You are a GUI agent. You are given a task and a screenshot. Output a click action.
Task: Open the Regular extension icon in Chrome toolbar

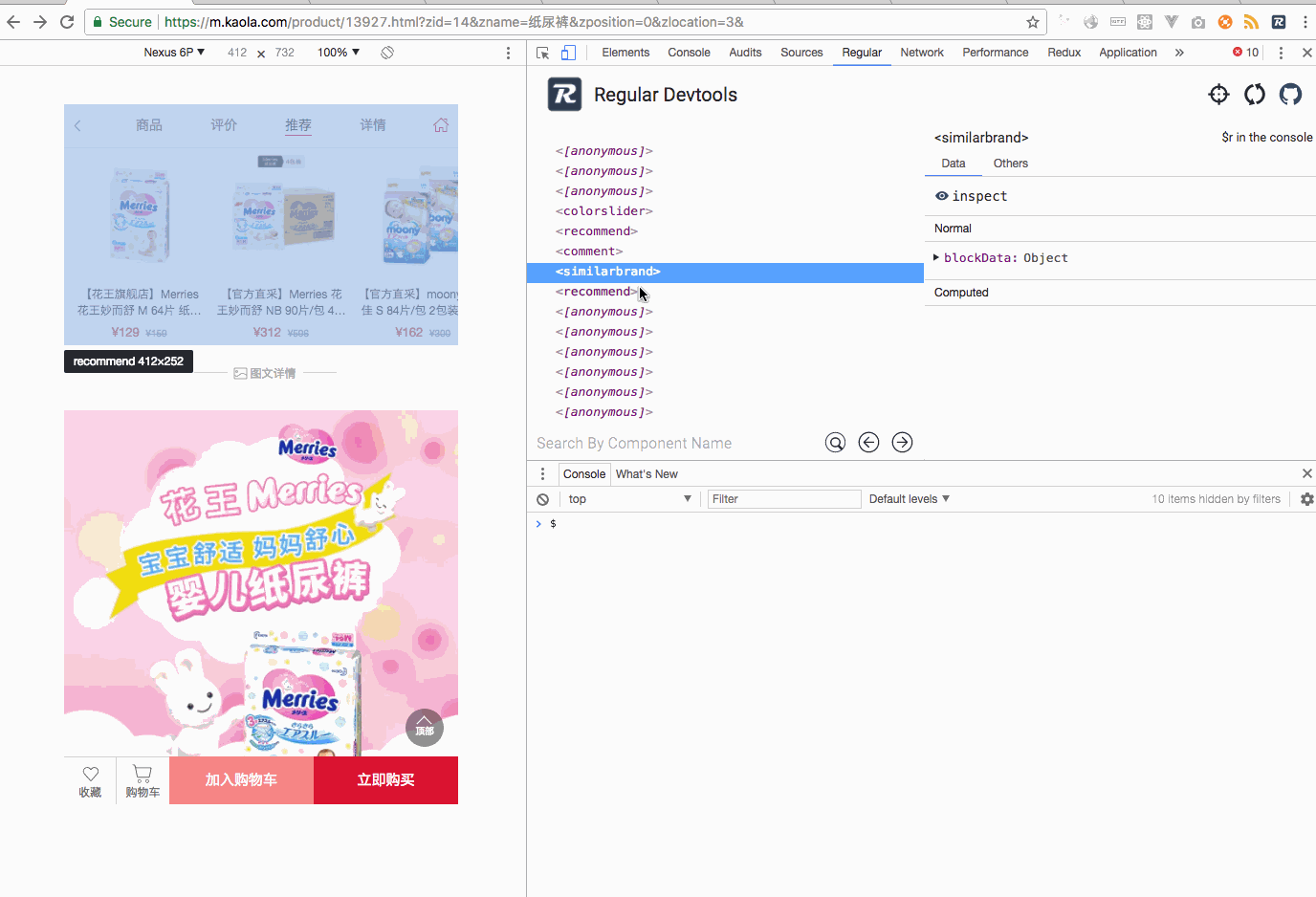pos(1279,22)
